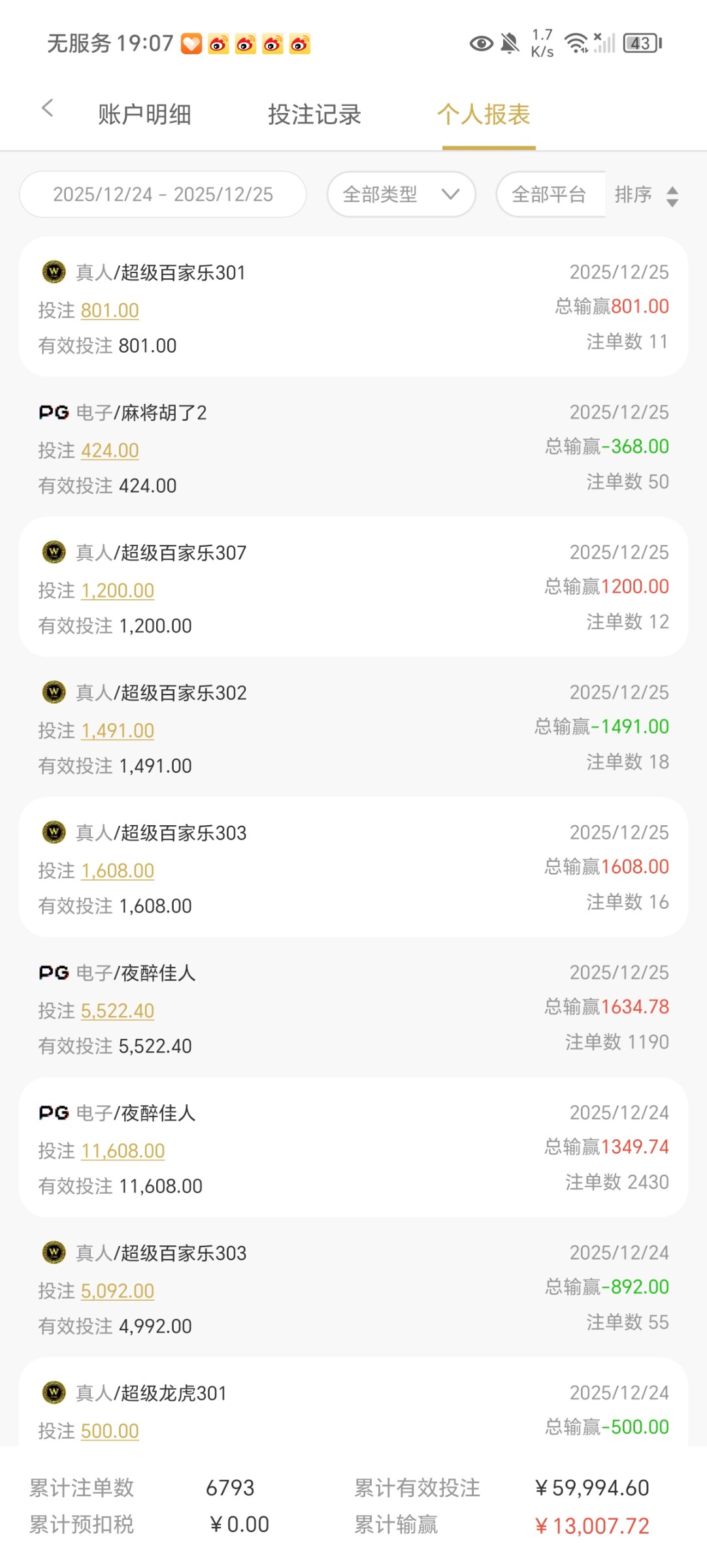Open the 全部类型 dropdown

coord(401,195)
